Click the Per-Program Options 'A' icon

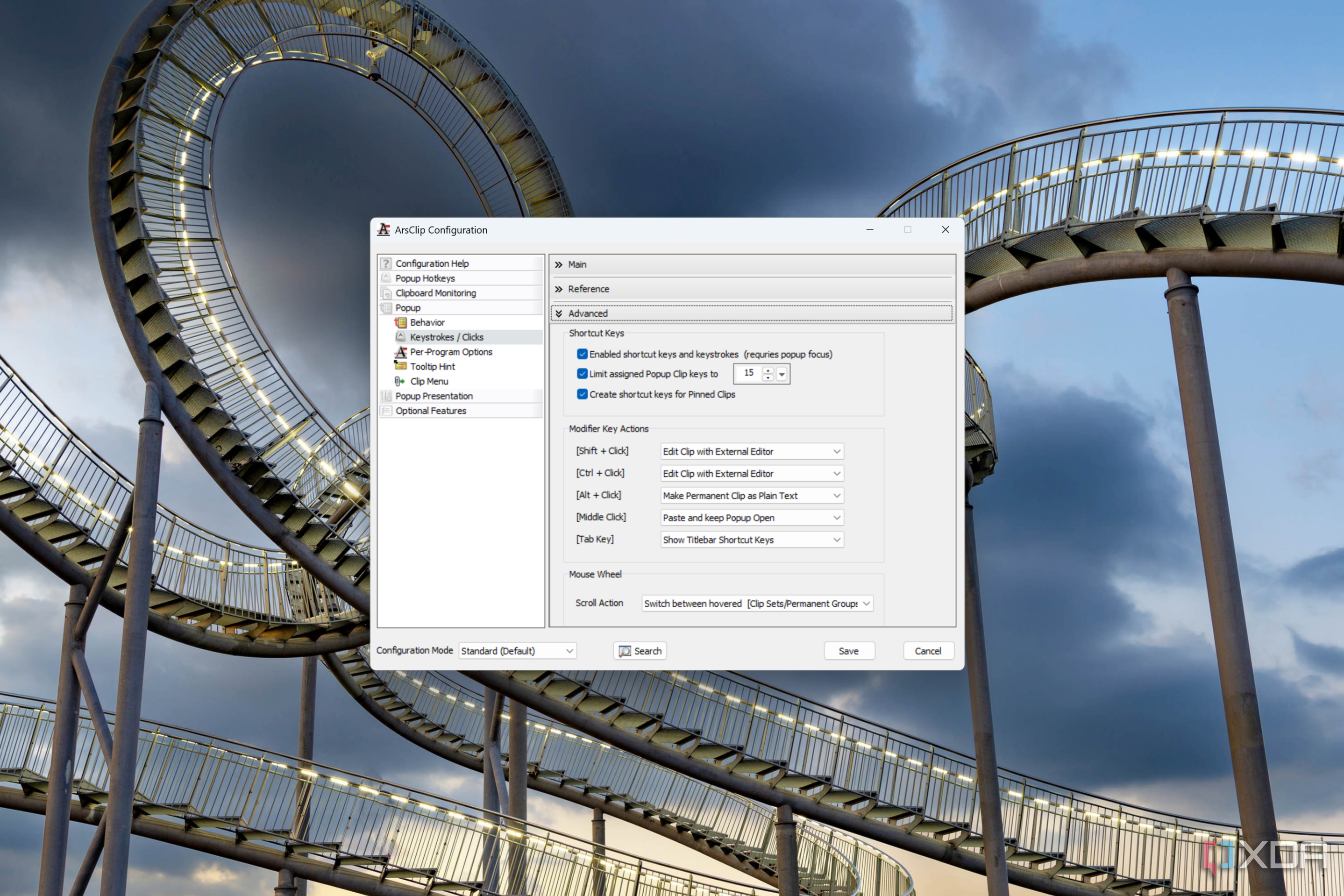point(400,352)
